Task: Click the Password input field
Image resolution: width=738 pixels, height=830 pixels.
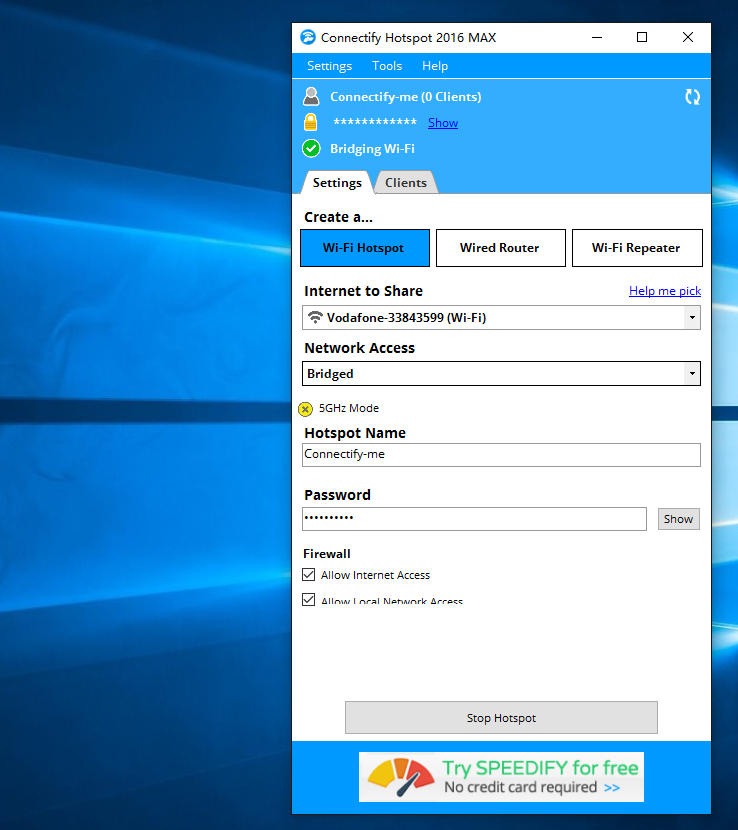Action: click(474, 519)
